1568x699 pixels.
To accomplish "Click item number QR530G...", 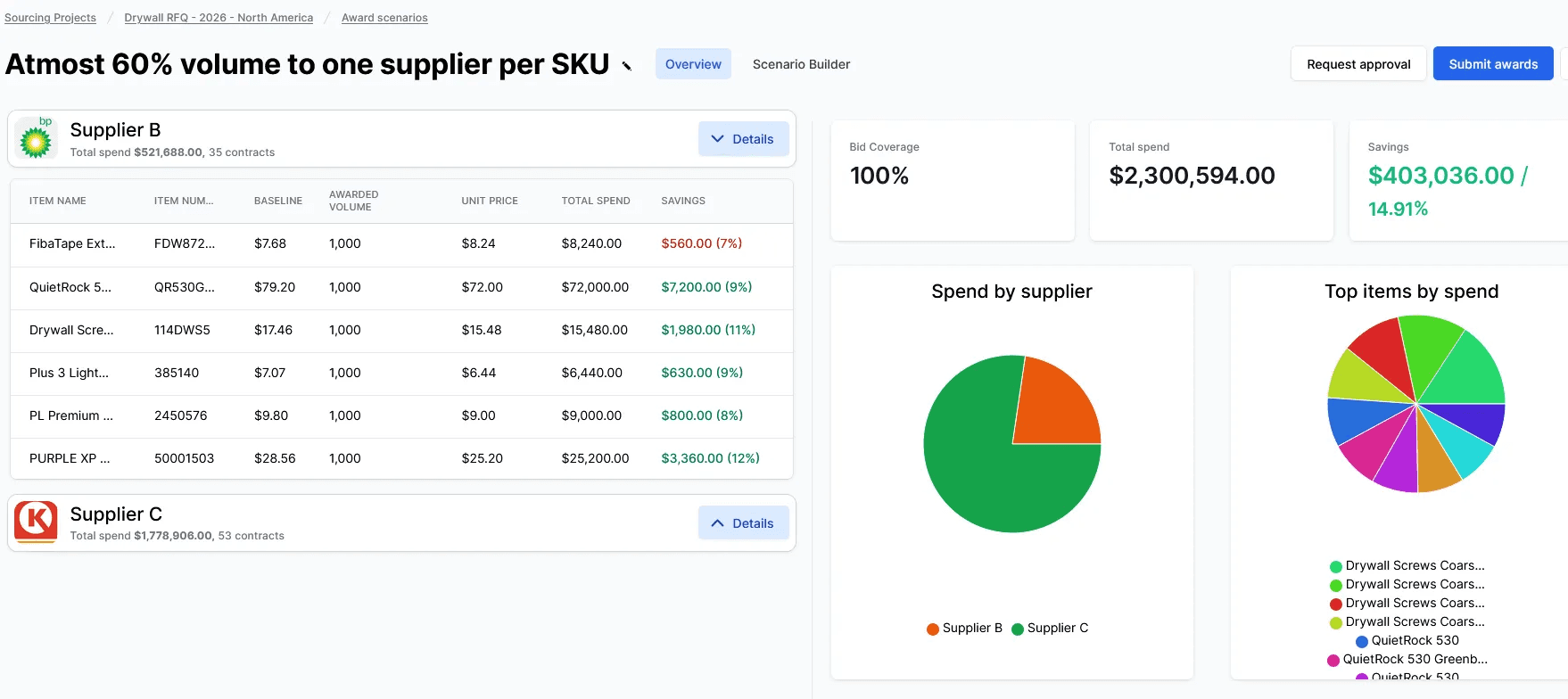I will coord(185,287).
